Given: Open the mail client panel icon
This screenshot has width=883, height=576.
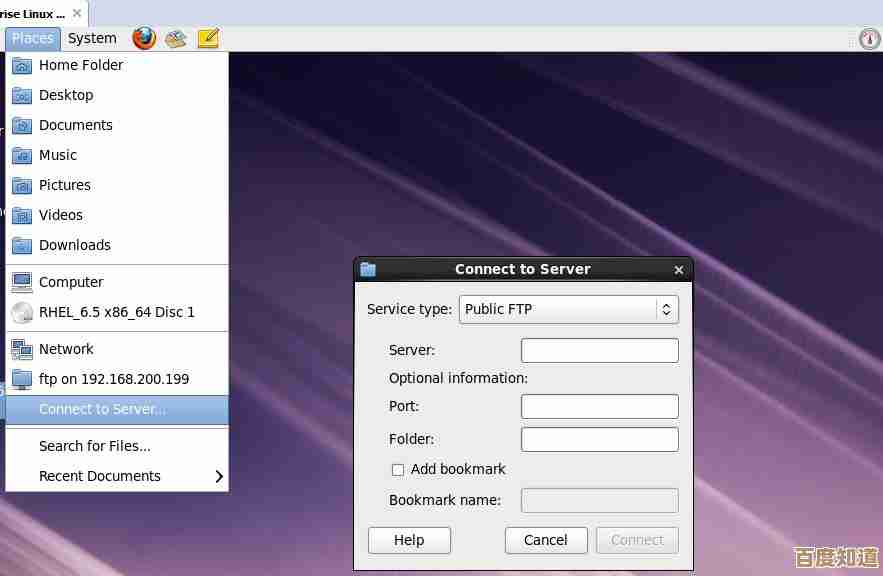Looking at the screenshot, I should 176,38.
